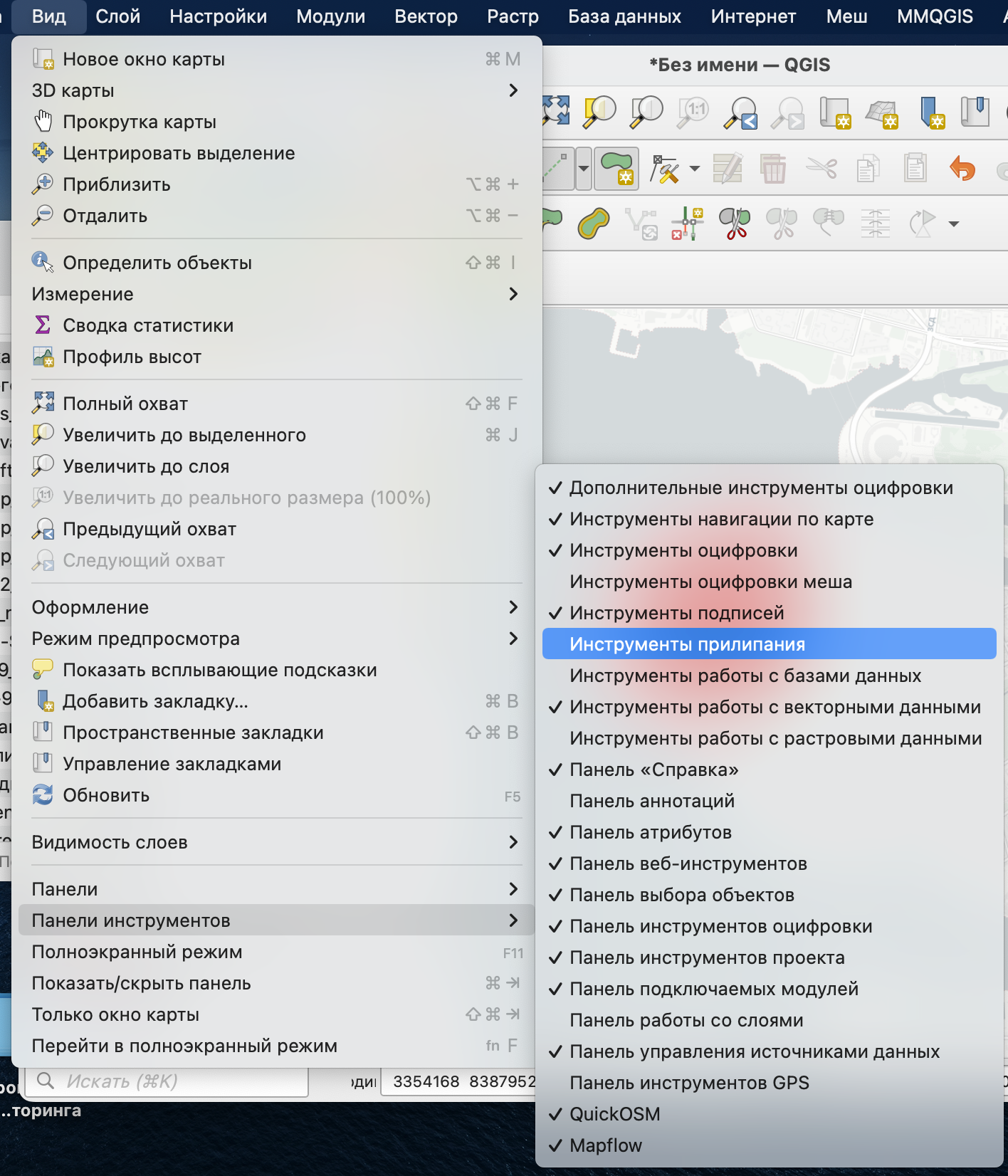The height and width of the screenshot is (1176, 1008).
Task: Enable the Инструменты прилипания toolbar
Action: pyautogui.click(x=687, y=644)
